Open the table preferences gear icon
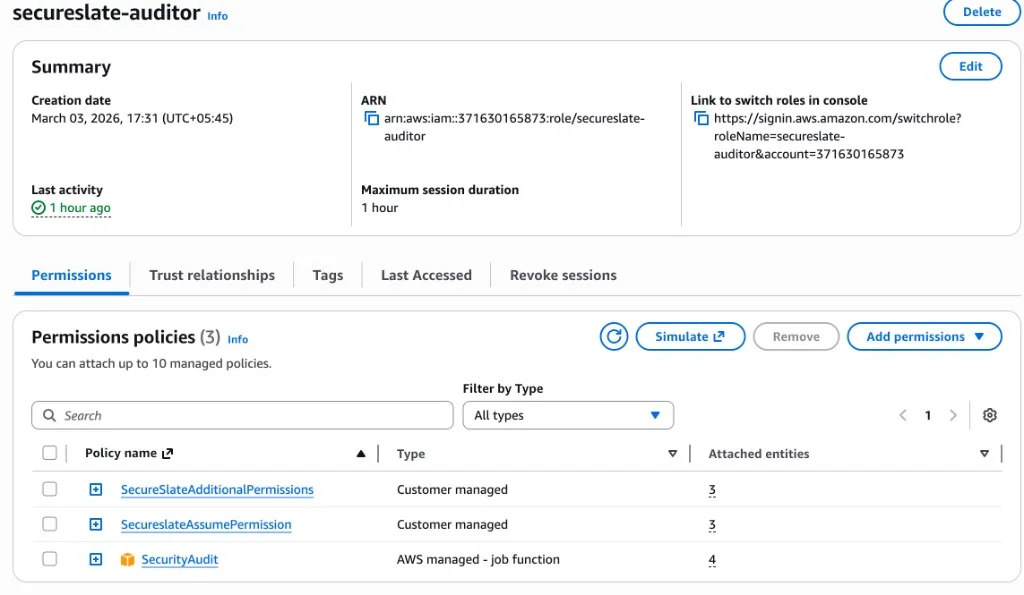 point(989,415)
